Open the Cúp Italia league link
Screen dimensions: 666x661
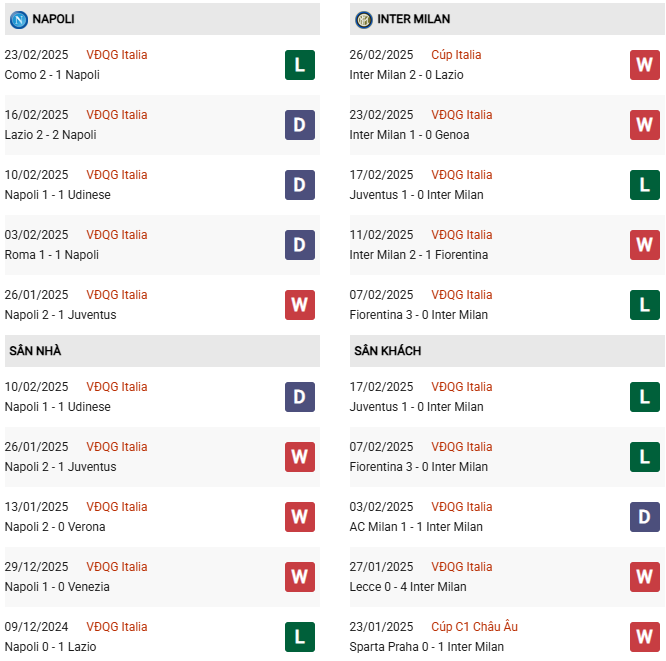456,55
